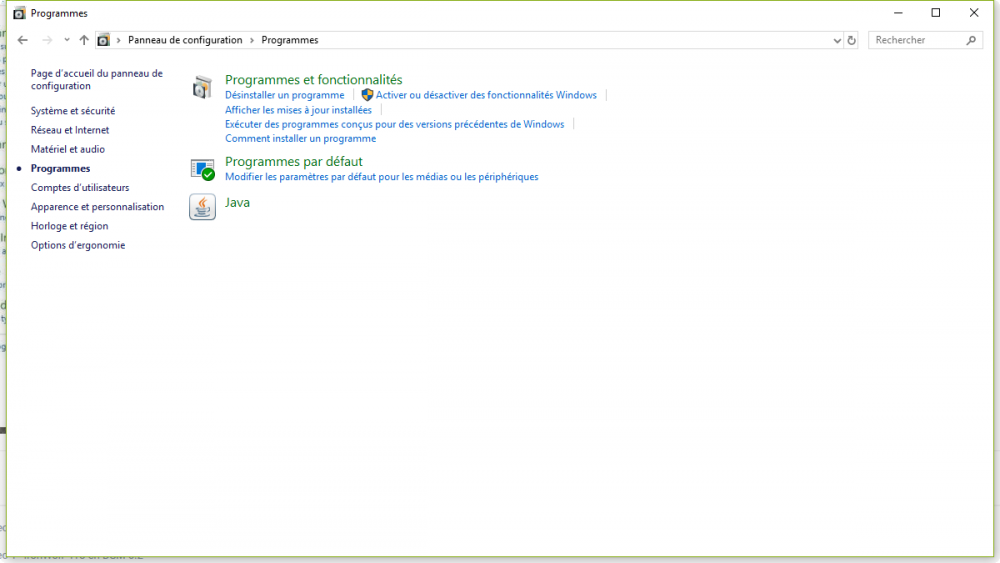Viewport: 1000px width, 563px height.
Task: Go forward with the right arrow
Action: pos(47,40)
